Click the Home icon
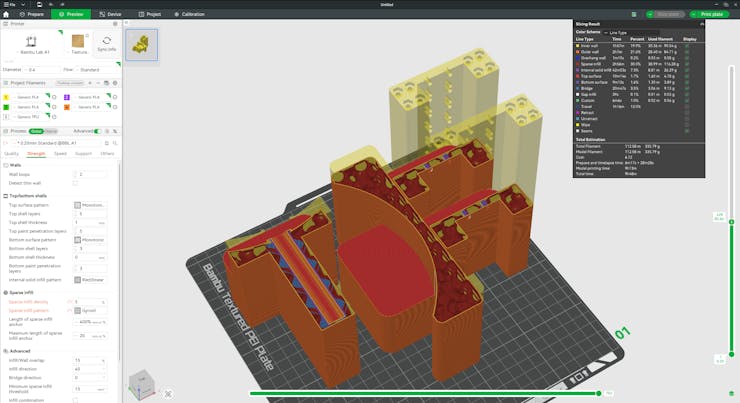The height and width of the screenshot is (403, 740). 6,14
